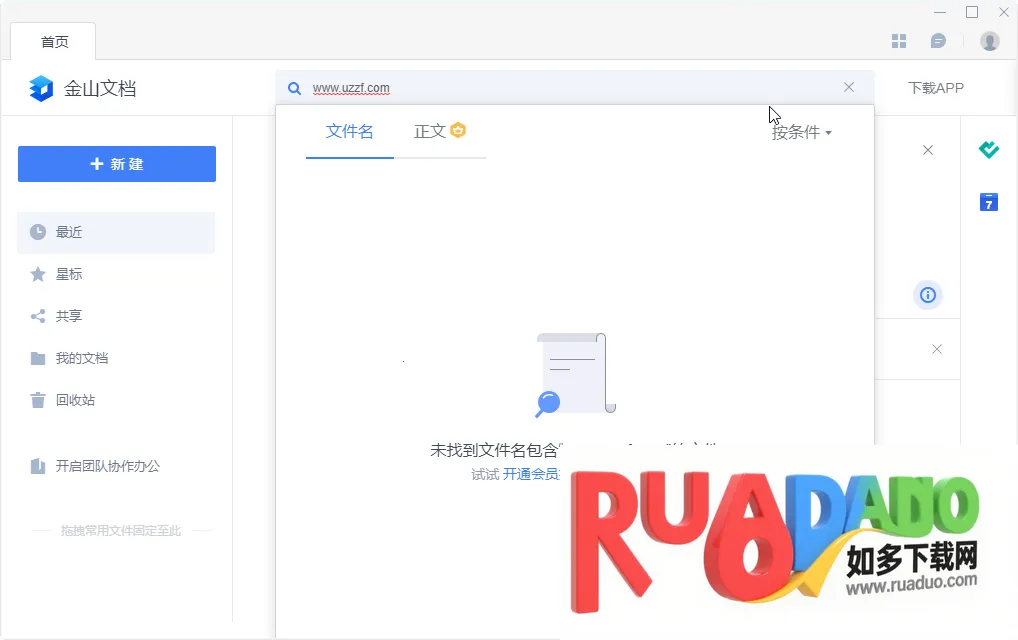Open the 回收站 recycle bin

tap(75, 400)
